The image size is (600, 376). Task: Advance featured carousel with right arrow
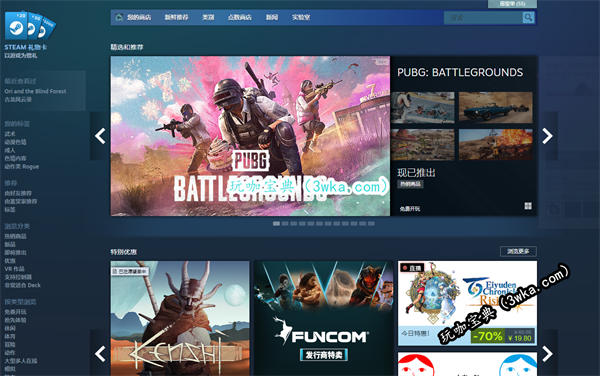point(547,136)
